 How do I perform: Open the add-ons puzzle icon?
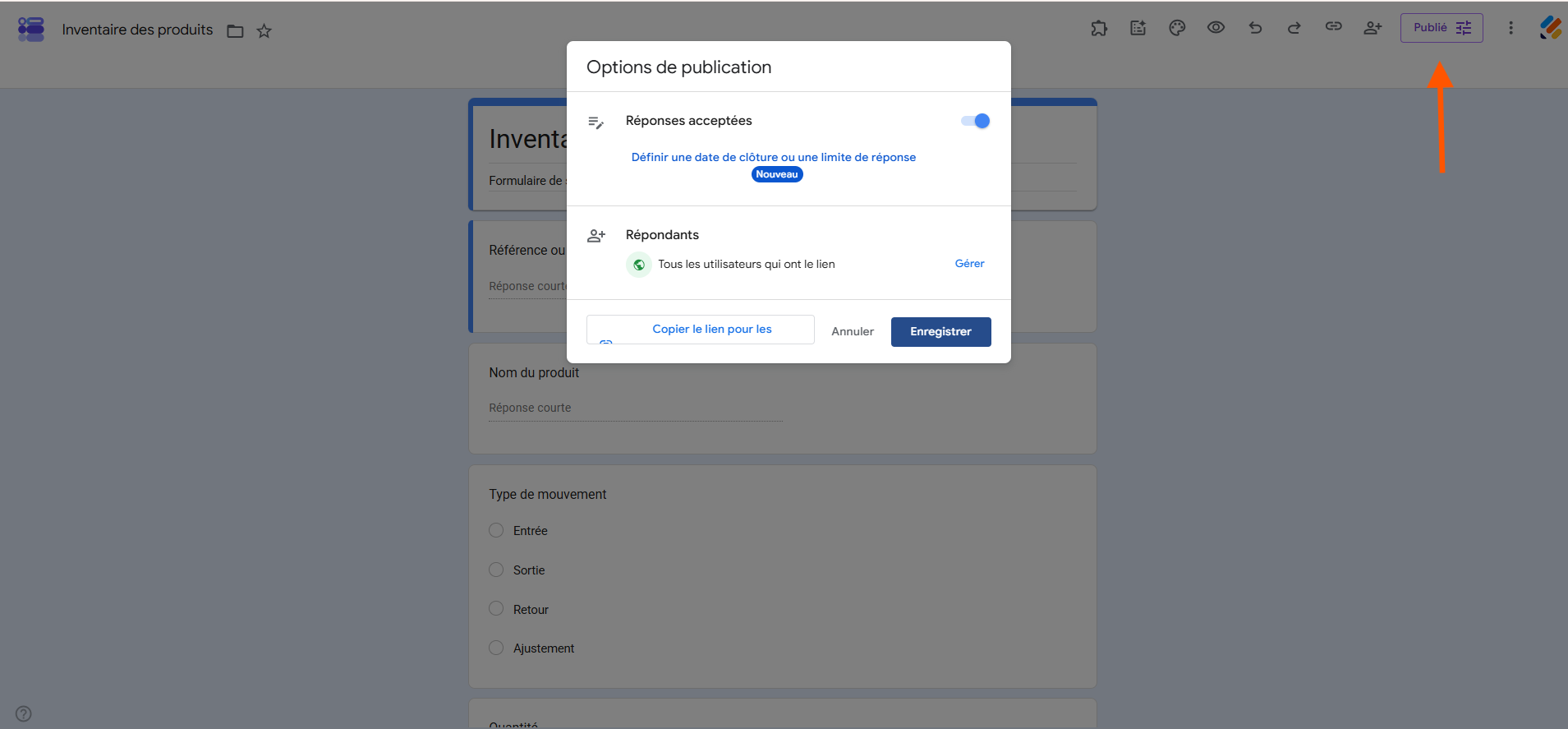1099,28
